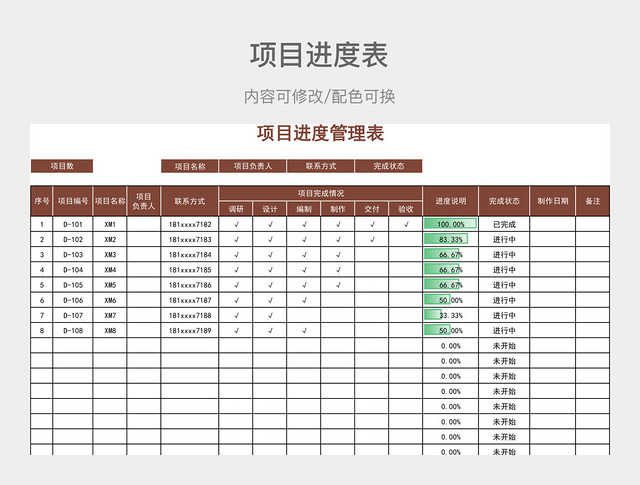Click the 备注 column header

[593, 201]
